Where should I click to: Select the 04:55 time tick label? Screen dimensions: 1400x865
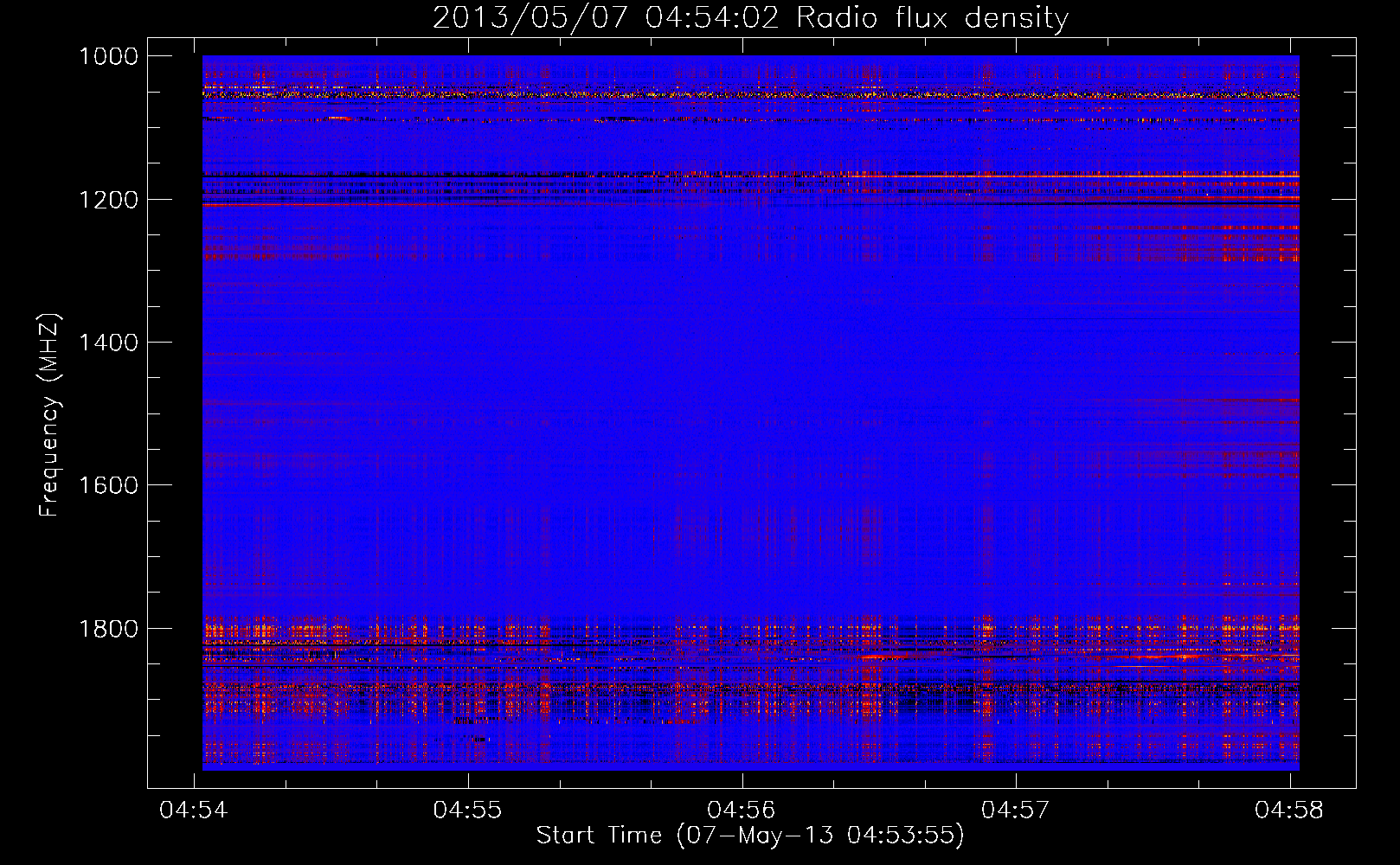(467, 811)
